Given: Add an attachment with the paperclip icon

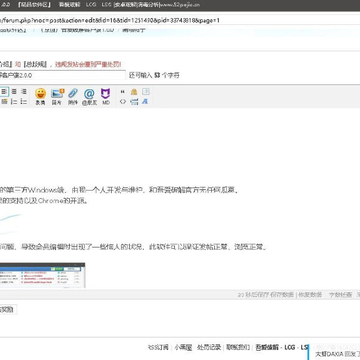Looking at the screenshot, I should coord(73,96).
